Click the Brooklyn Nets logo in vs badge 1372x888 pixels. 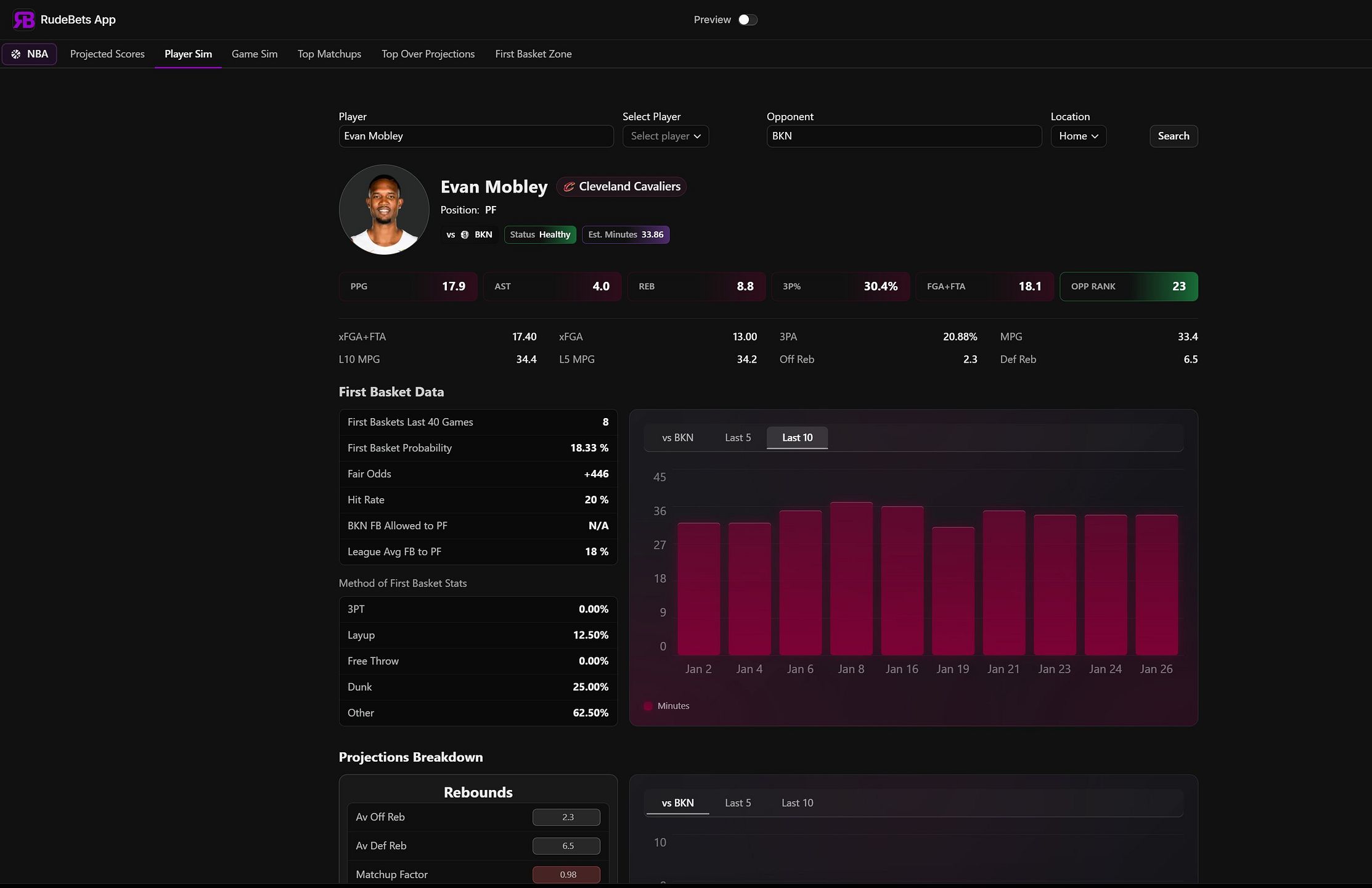(x=465, y=235)
